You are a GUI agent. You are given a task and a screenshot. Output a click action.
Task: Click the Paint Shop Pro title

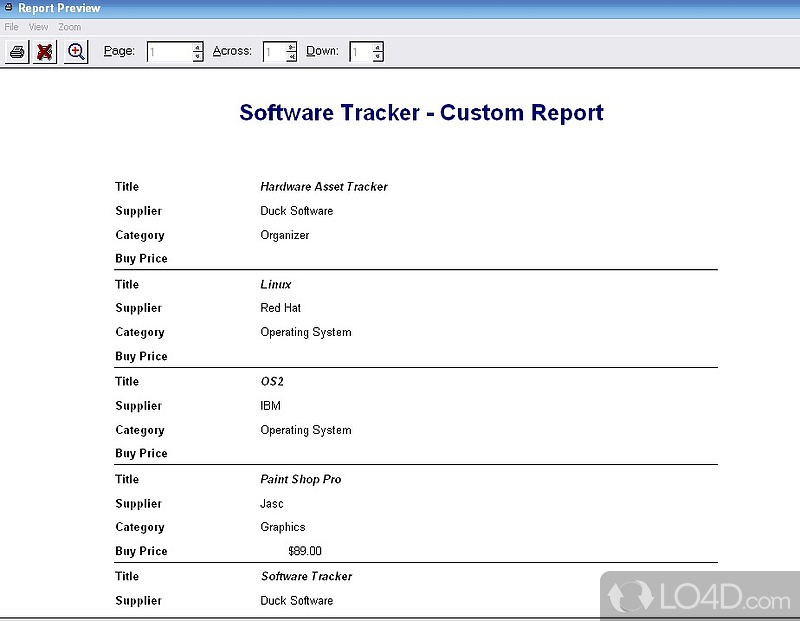[x=301, y=479]
